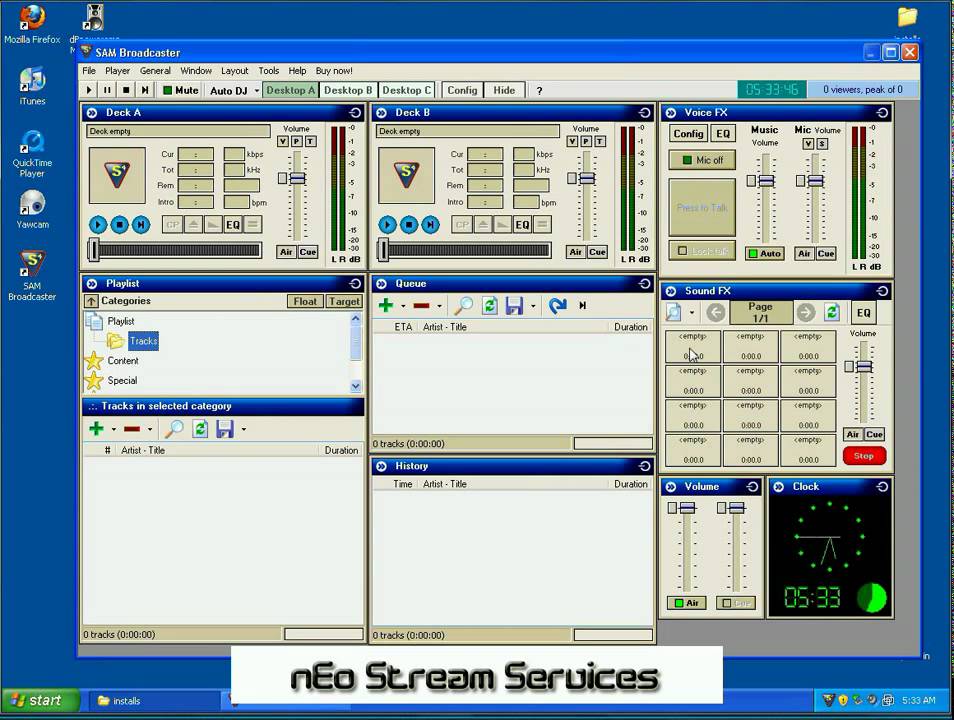The width and height of the screenshot is (954, 720).
Task: Skip to next track on Deck B
Action: pyautogui.click(x=431, y=225)
